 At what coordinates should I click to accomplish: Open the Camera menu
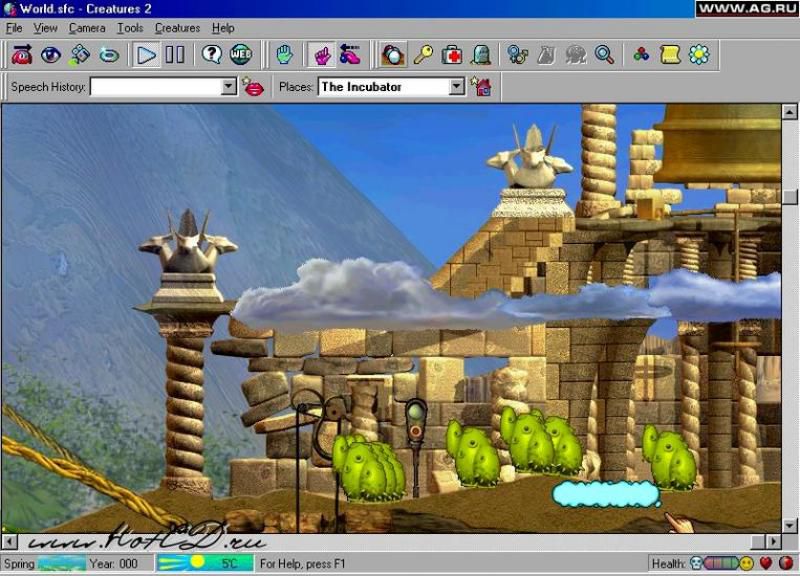coord(87,28)
